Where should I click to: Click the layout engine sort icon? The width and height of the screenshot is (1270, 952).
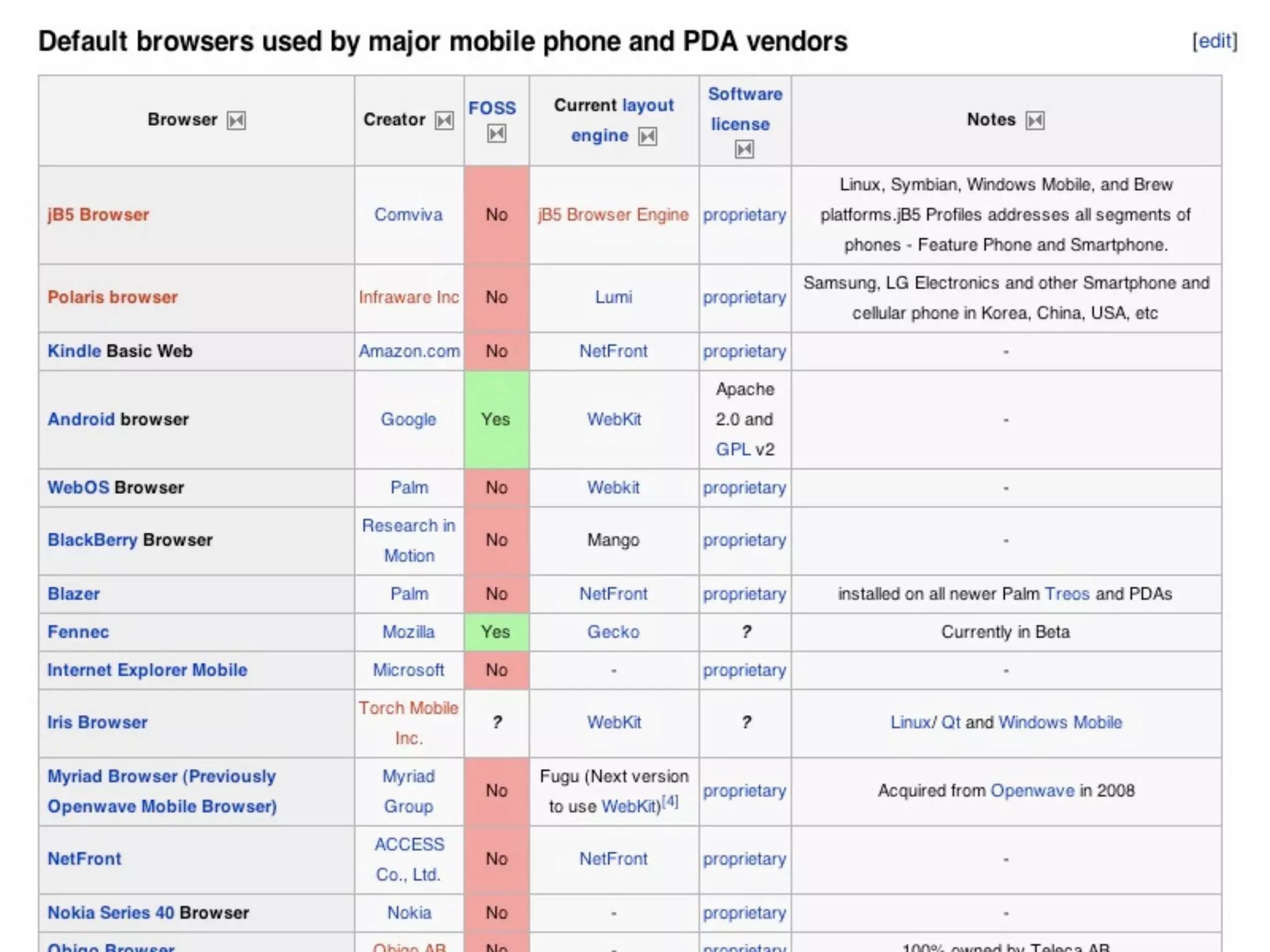click(x=647, y=136)
